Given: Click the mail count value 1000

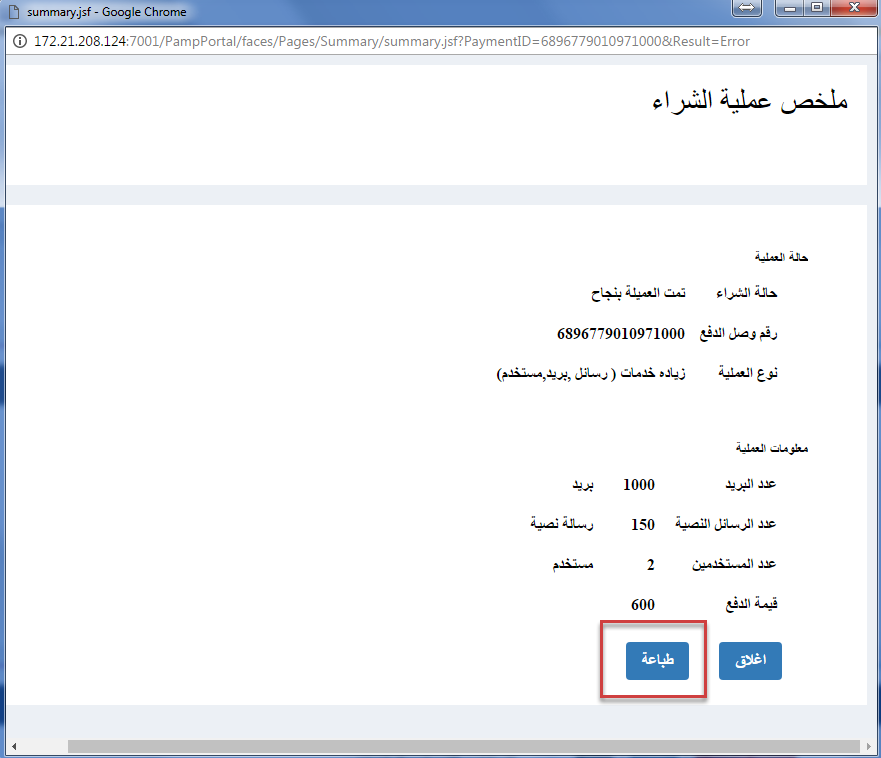Looking at the screenshot, I should click(x=639, y=485).
